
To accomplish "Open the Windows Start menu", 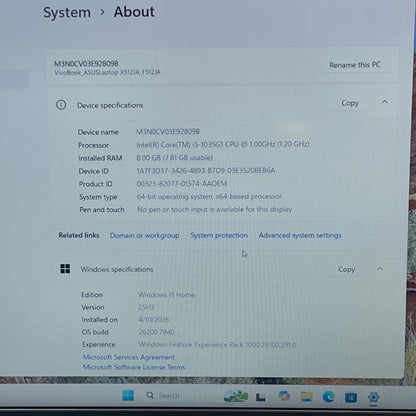I will click(128, 396).
